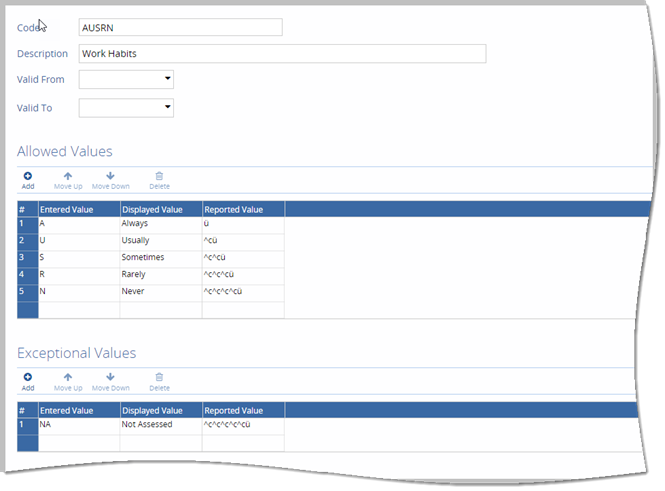Image resolution: width=665 pixels, height=491 pixels.
Task: Click the NA entered value cell
Action: tap(78, 425)
